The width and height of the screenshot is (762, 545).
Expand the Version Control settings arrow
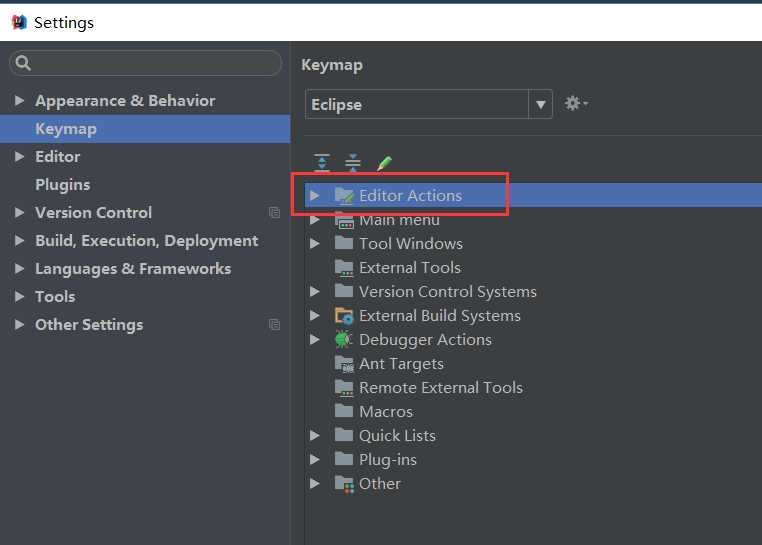[19, 212]
